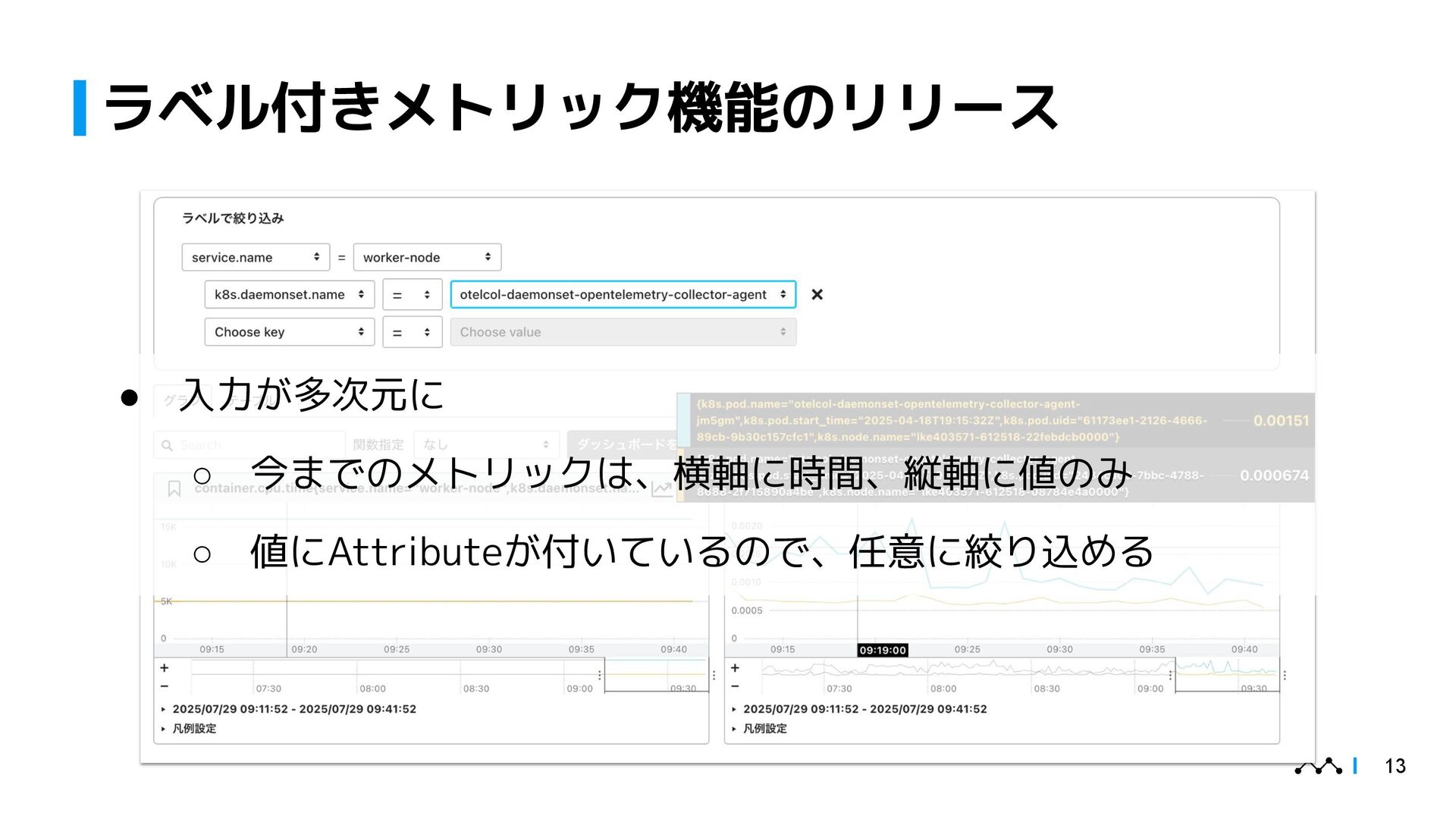Image resolution: width=1456 pixels, height=819 pixels.
Task: Click the zoom-in plus on right graph
Action: (x=735, y=668)
